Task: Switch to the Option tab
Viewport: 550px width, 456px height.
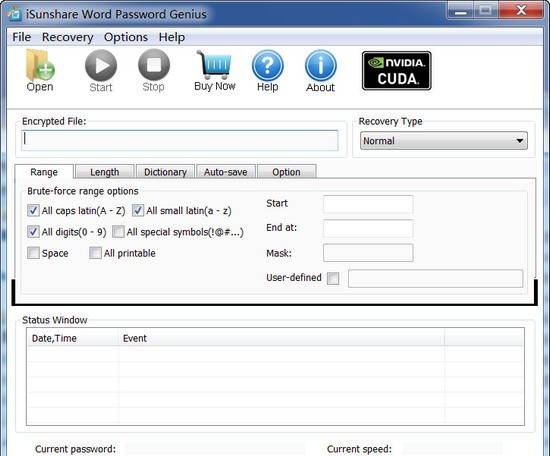Action: pyautogui.click(x=287, y=172)
